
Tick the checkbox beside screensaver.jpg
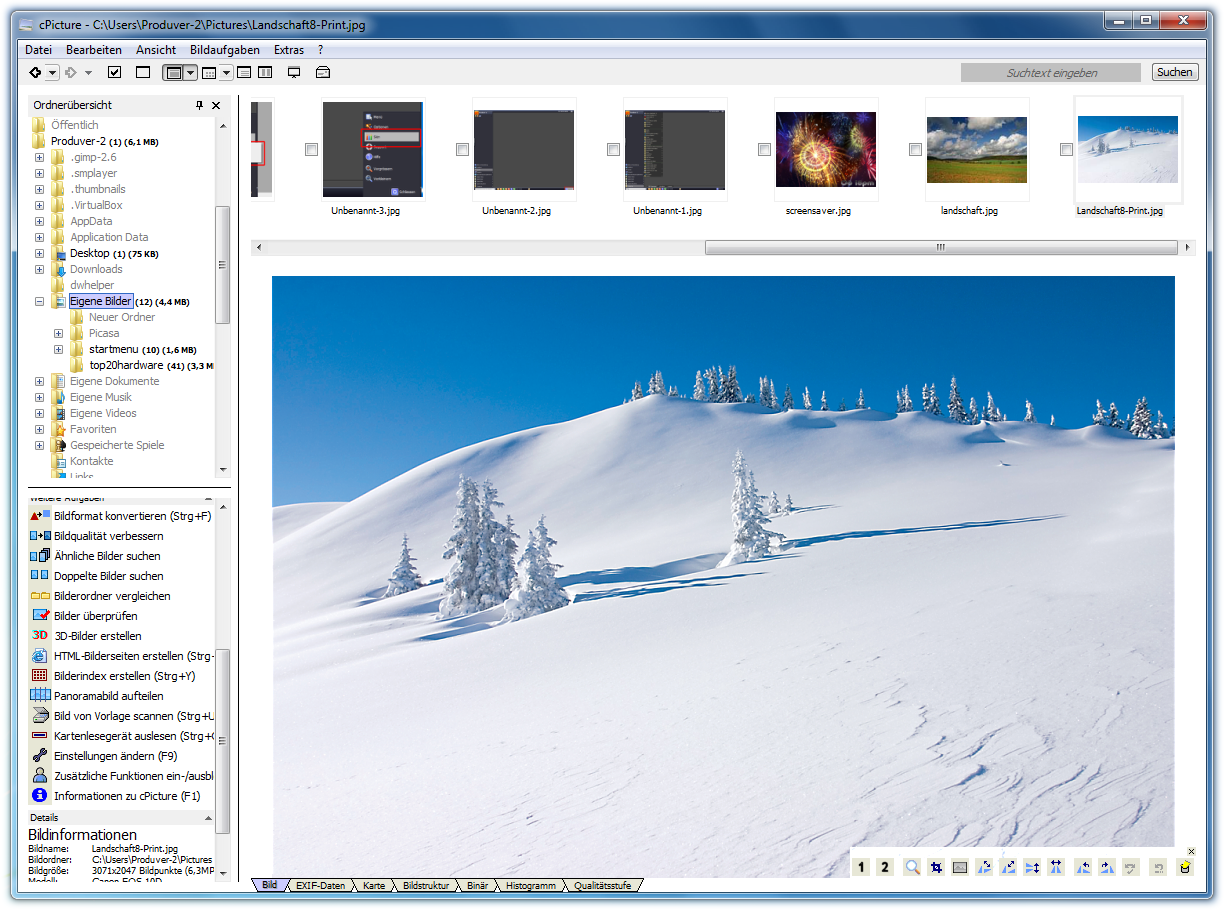click(765, 149)
